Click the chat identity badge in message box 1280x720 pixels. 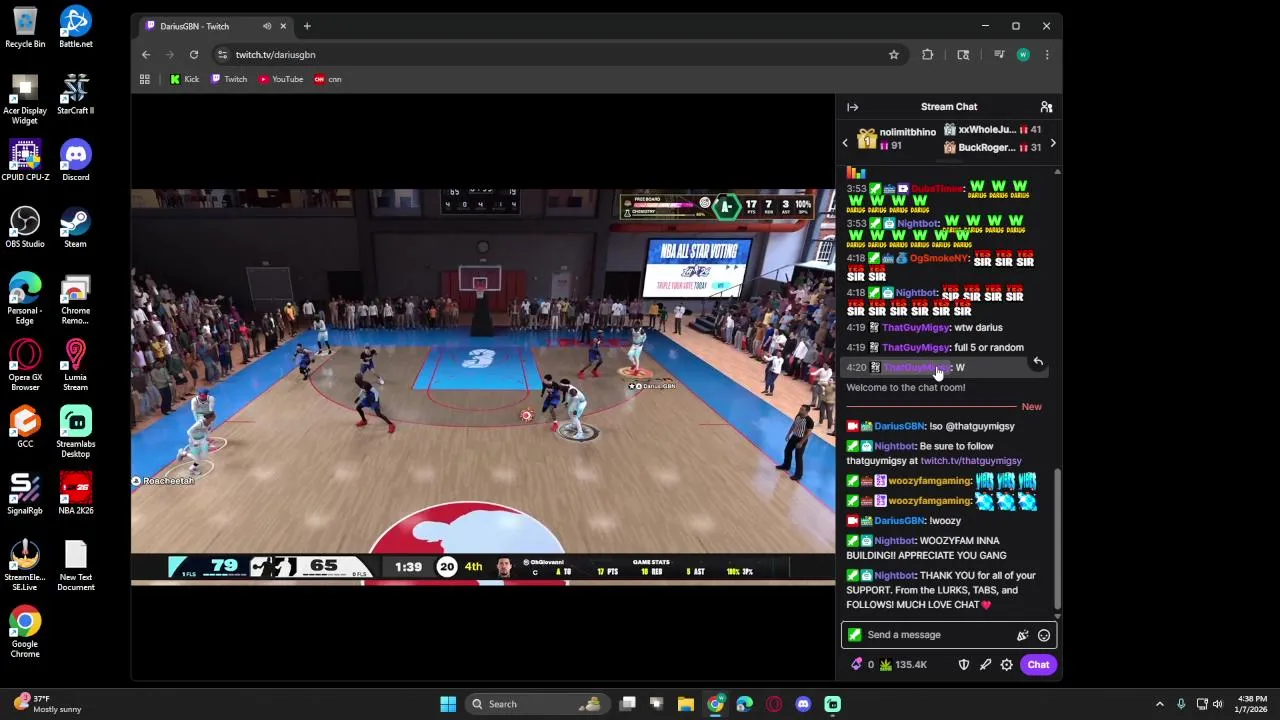[x=854, y=635]
